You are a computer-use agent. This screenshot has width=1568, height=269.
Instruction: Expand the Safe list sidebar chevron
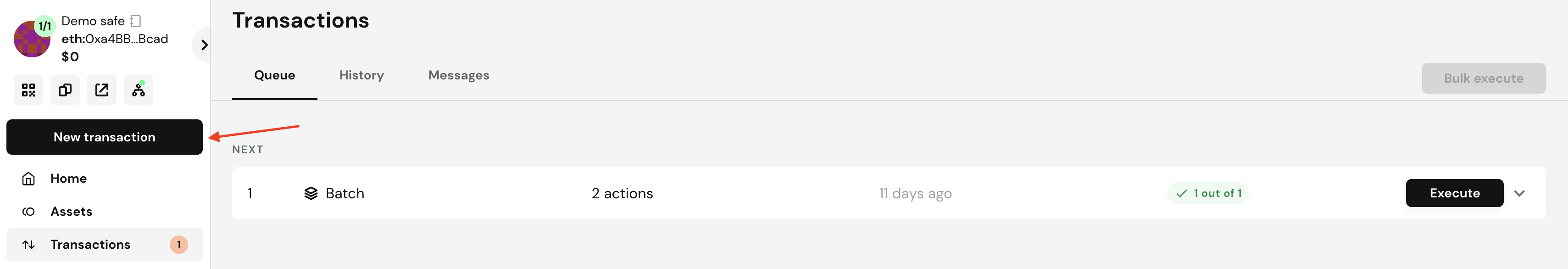point(204,45)
